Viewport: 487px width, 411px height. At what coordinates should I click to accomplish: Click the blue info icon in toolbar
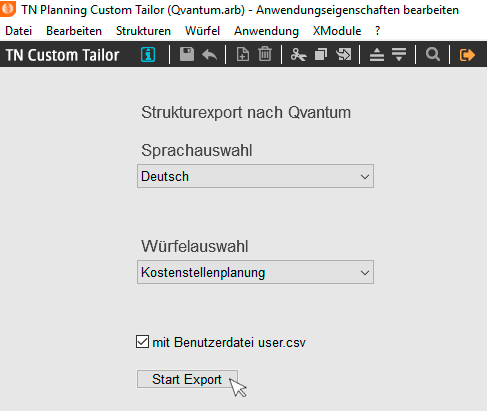pyautogui.click(x=148, y=54)
